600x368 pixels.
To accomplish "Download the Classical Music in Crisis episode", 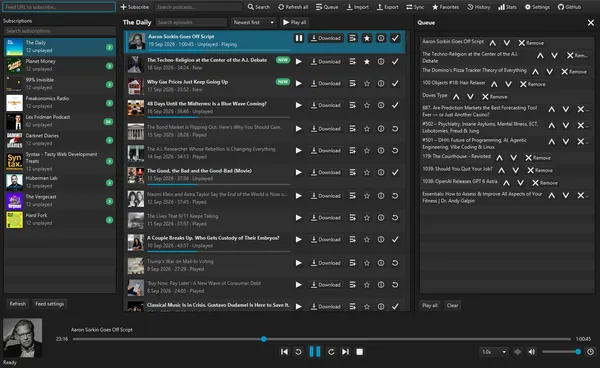I will [x=326, y=306].
